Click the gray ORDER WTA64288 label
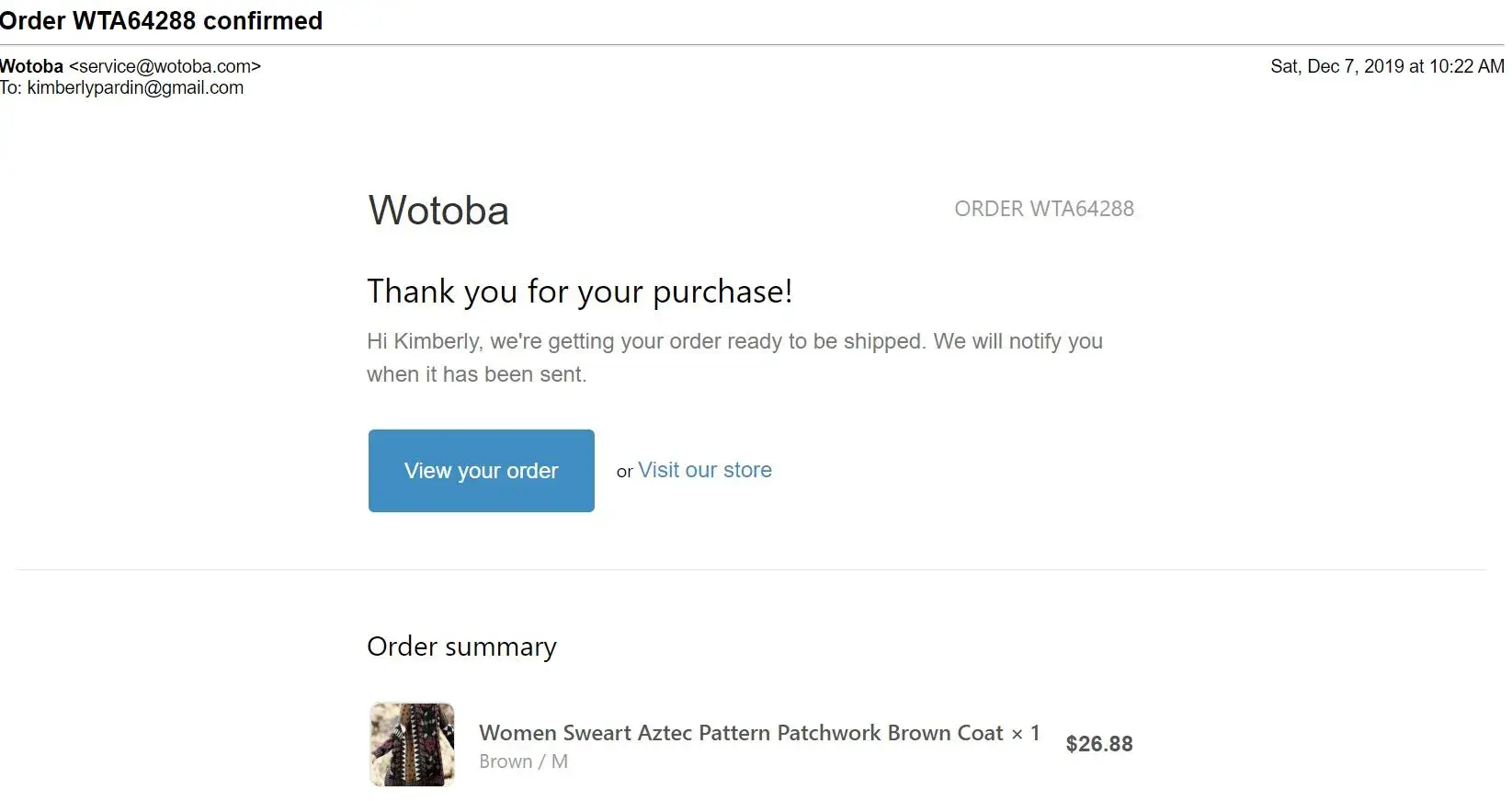The width and height of the screenshot is (1512, 801). pos(1044,209)
